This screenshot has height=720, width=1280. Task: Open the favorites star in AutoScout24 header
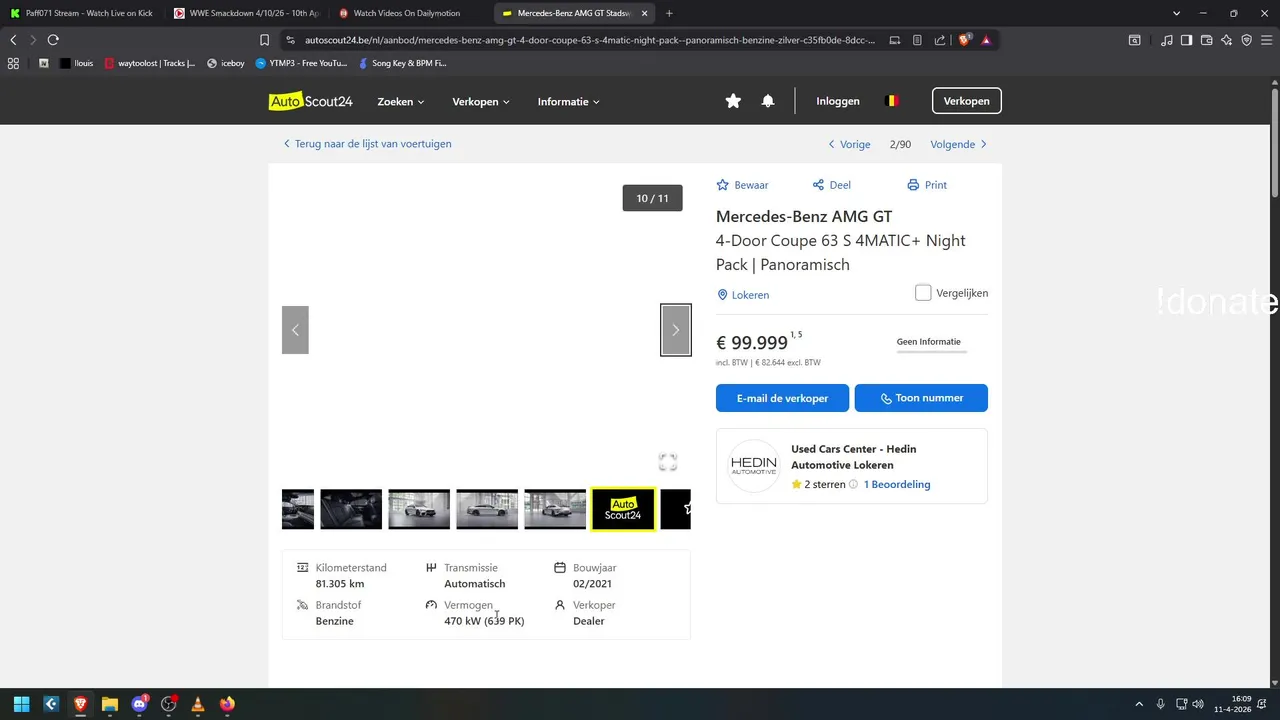pos(733,101)
